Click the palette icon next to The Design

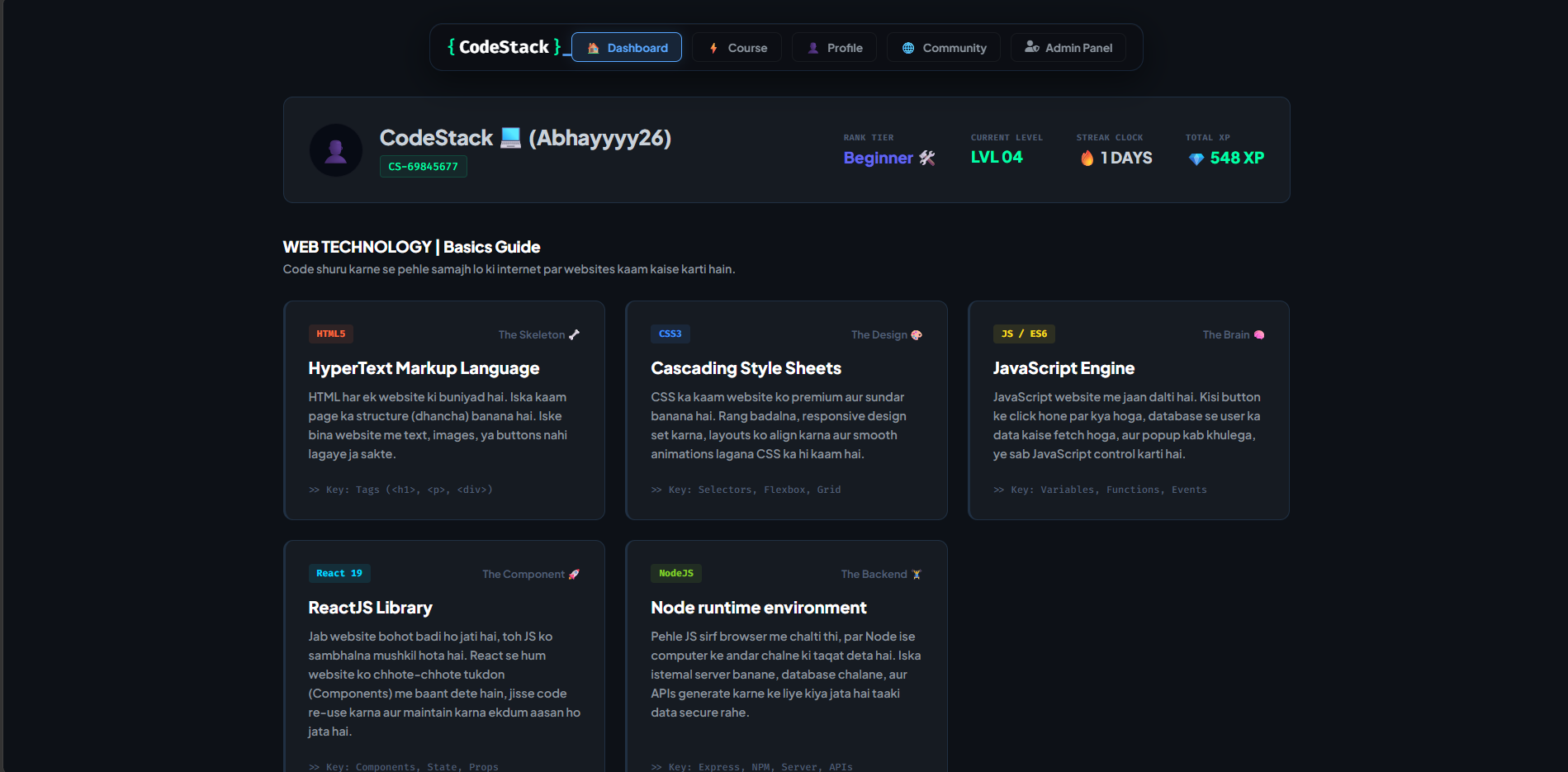coord(917,334)
